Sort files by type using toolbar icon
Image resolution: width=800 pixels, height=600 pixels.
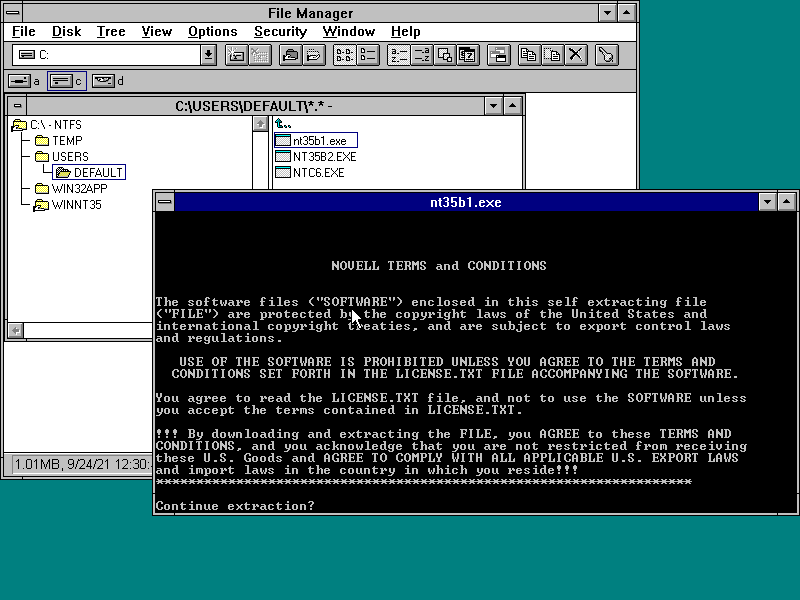[421, 55]
